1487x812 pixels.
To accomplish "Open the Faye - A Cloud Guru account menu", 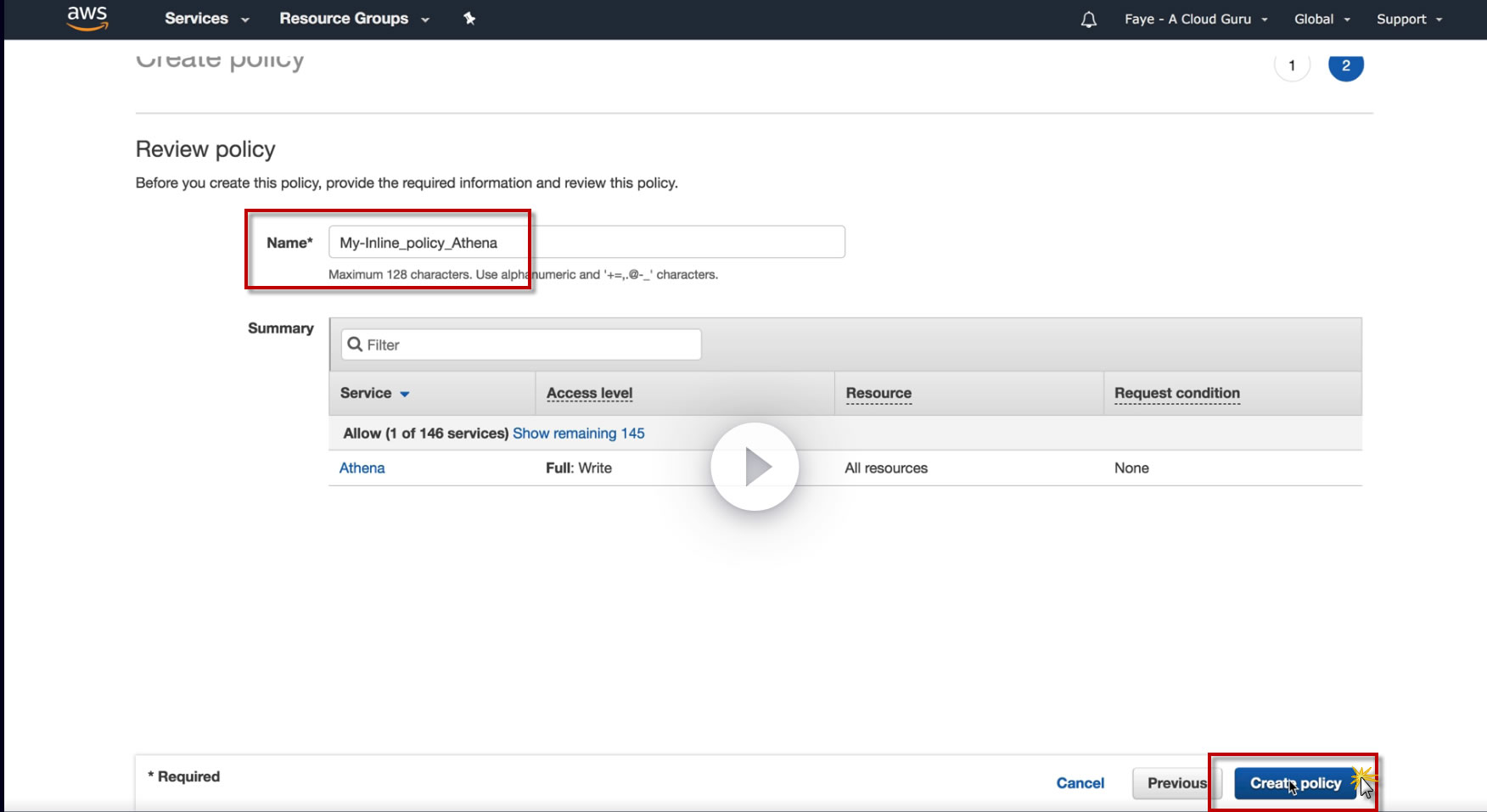I will pos(1195,19).
